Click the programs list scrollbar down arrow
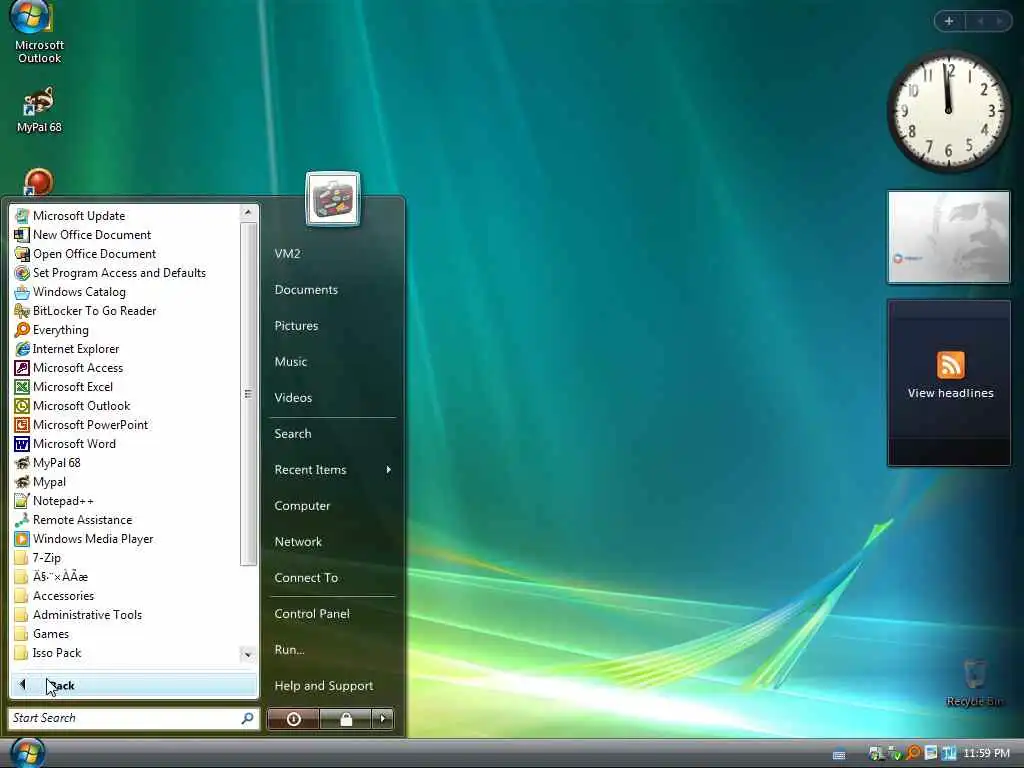This screenshot has width=1024, height=768. coord(248,654)
